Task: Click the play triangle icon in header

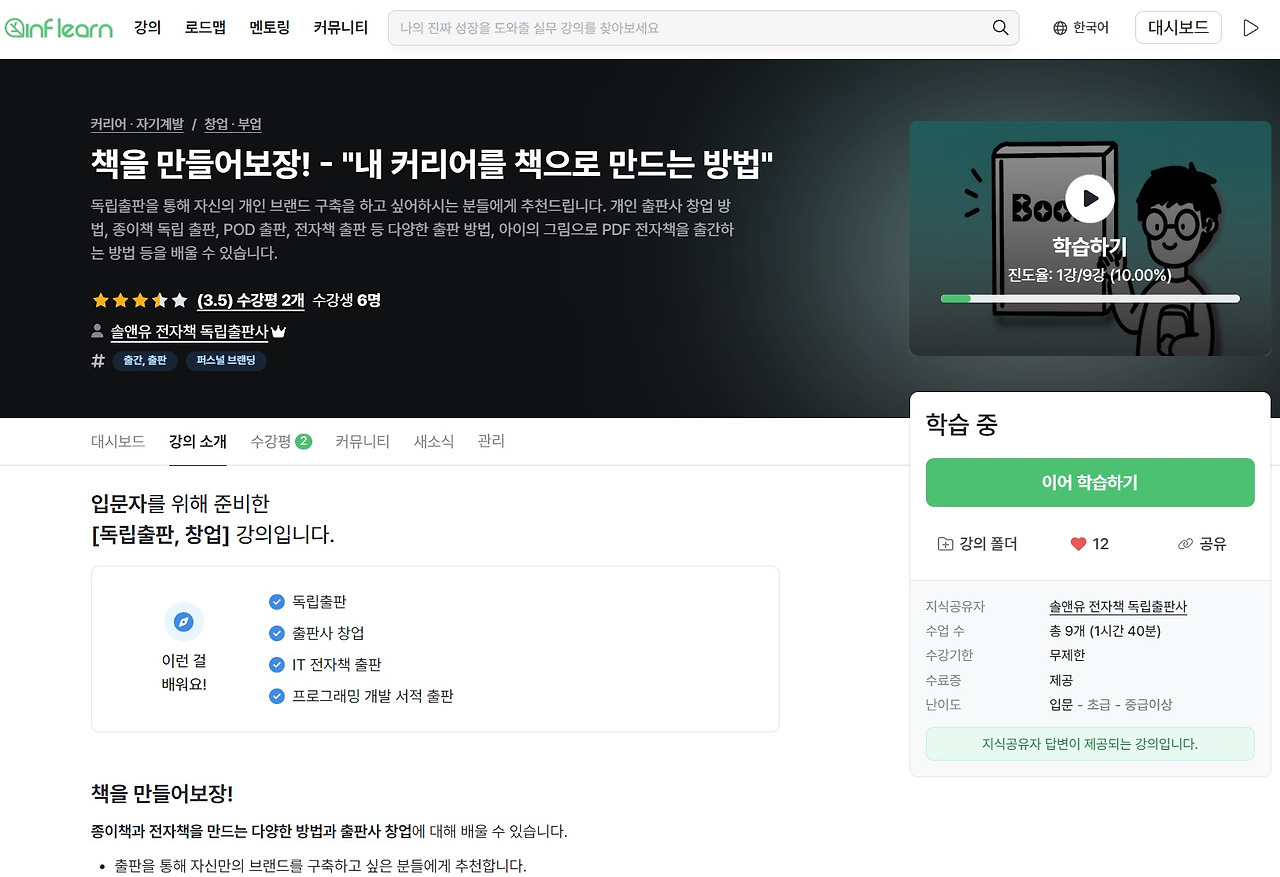Action: 1251,28
